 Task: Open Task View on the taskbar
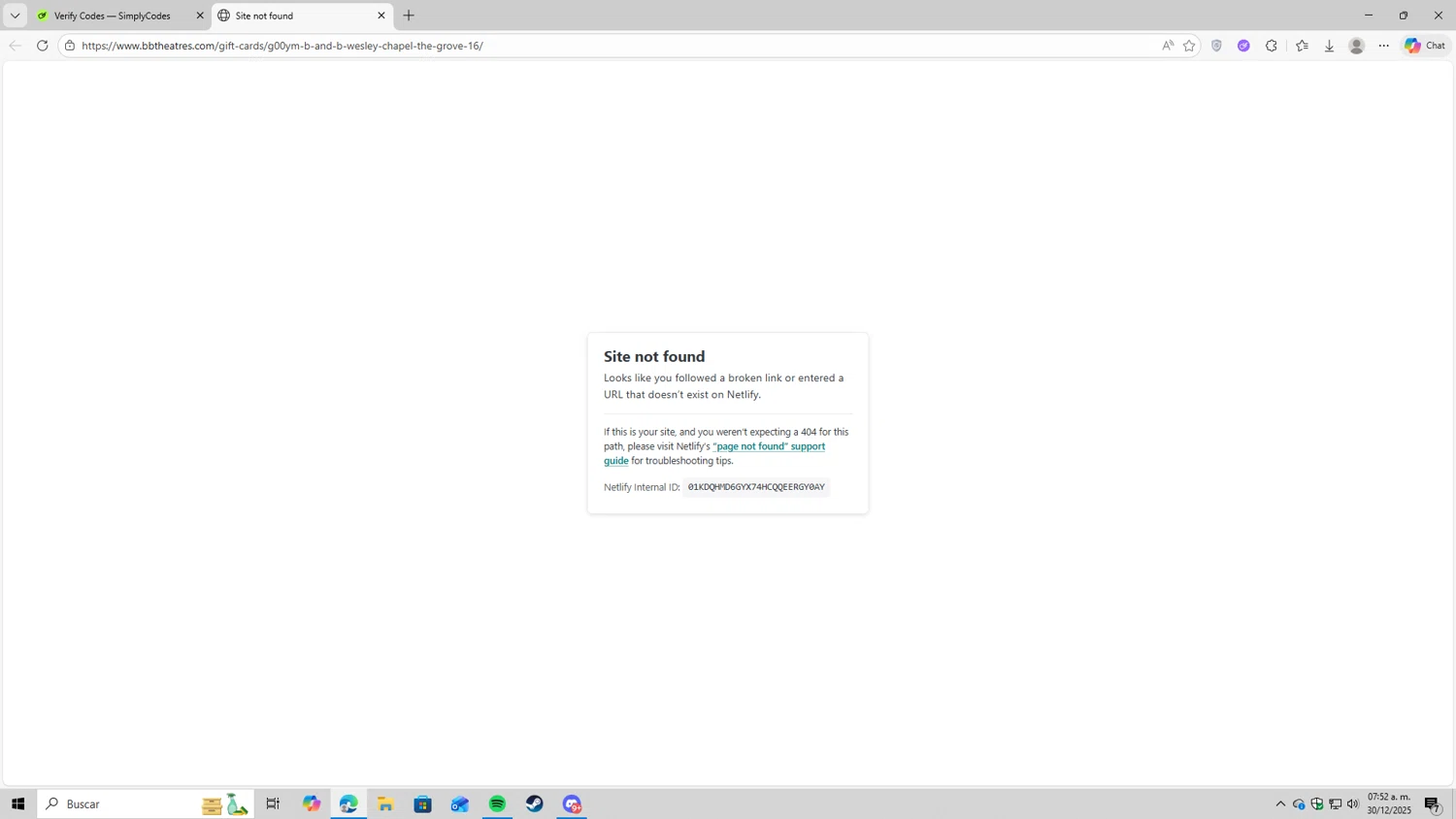[x=273, y=803]
